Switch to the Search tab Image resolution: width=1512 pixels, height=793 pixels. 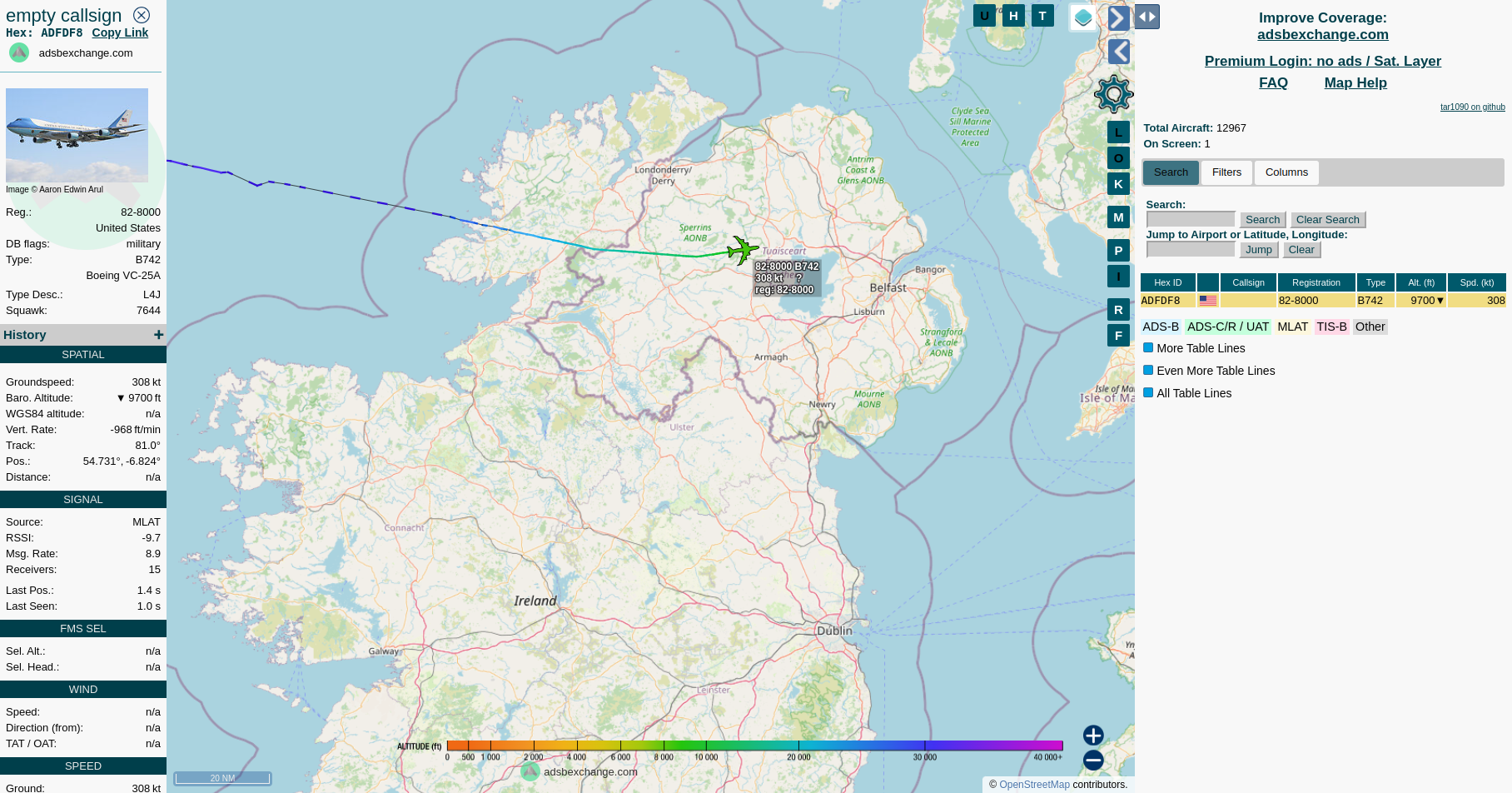(x=1171, y=172)
